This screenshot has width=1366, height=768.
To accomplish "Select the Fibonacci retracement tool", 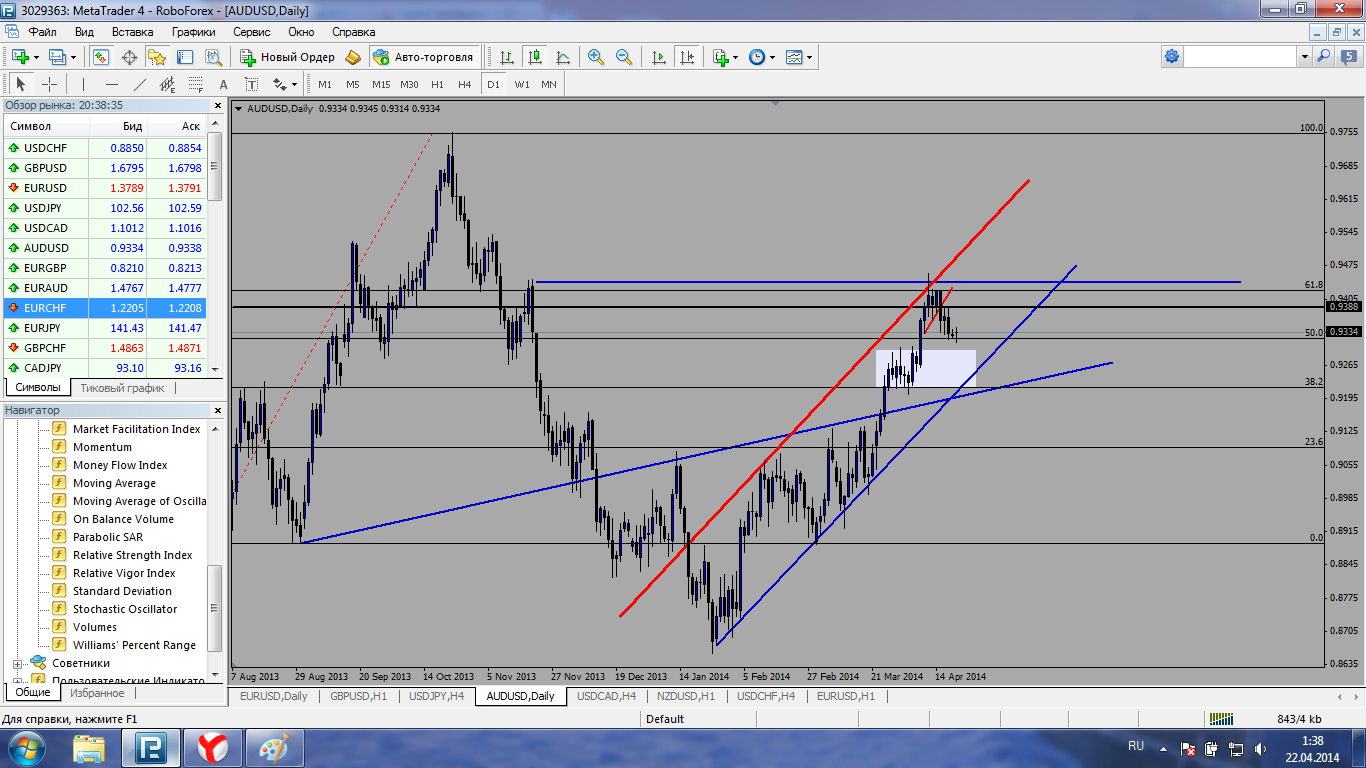I will (195, 84).
